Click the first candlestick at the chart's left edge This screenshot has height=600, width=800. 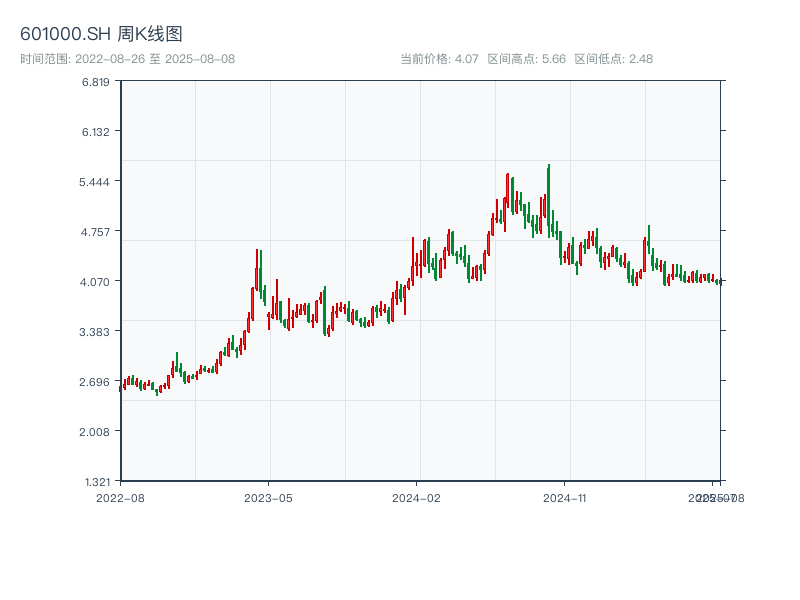[120, 389]
